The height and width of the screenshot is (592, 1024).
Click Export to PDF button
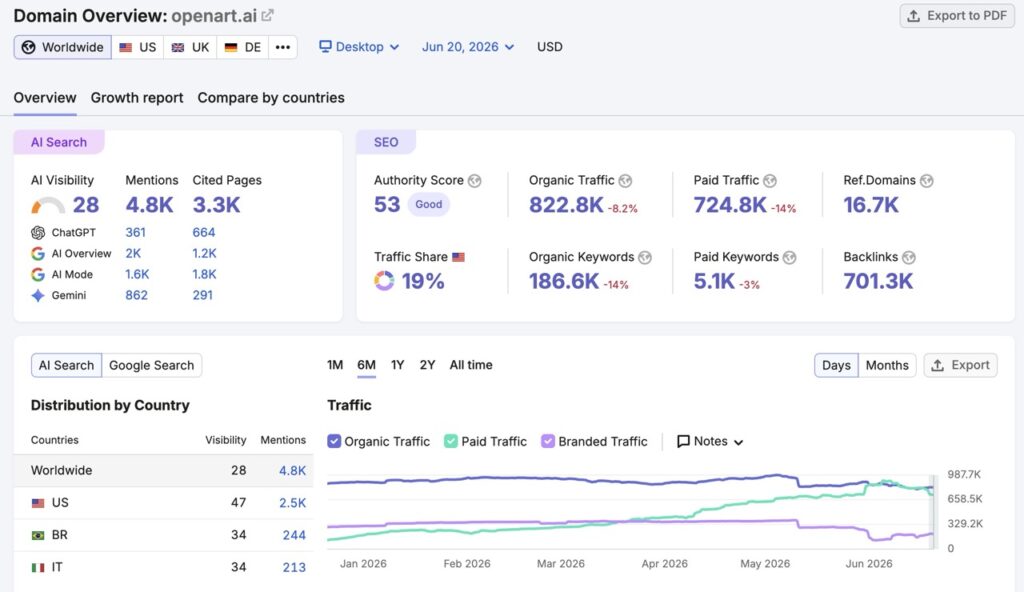click(957, 16)
